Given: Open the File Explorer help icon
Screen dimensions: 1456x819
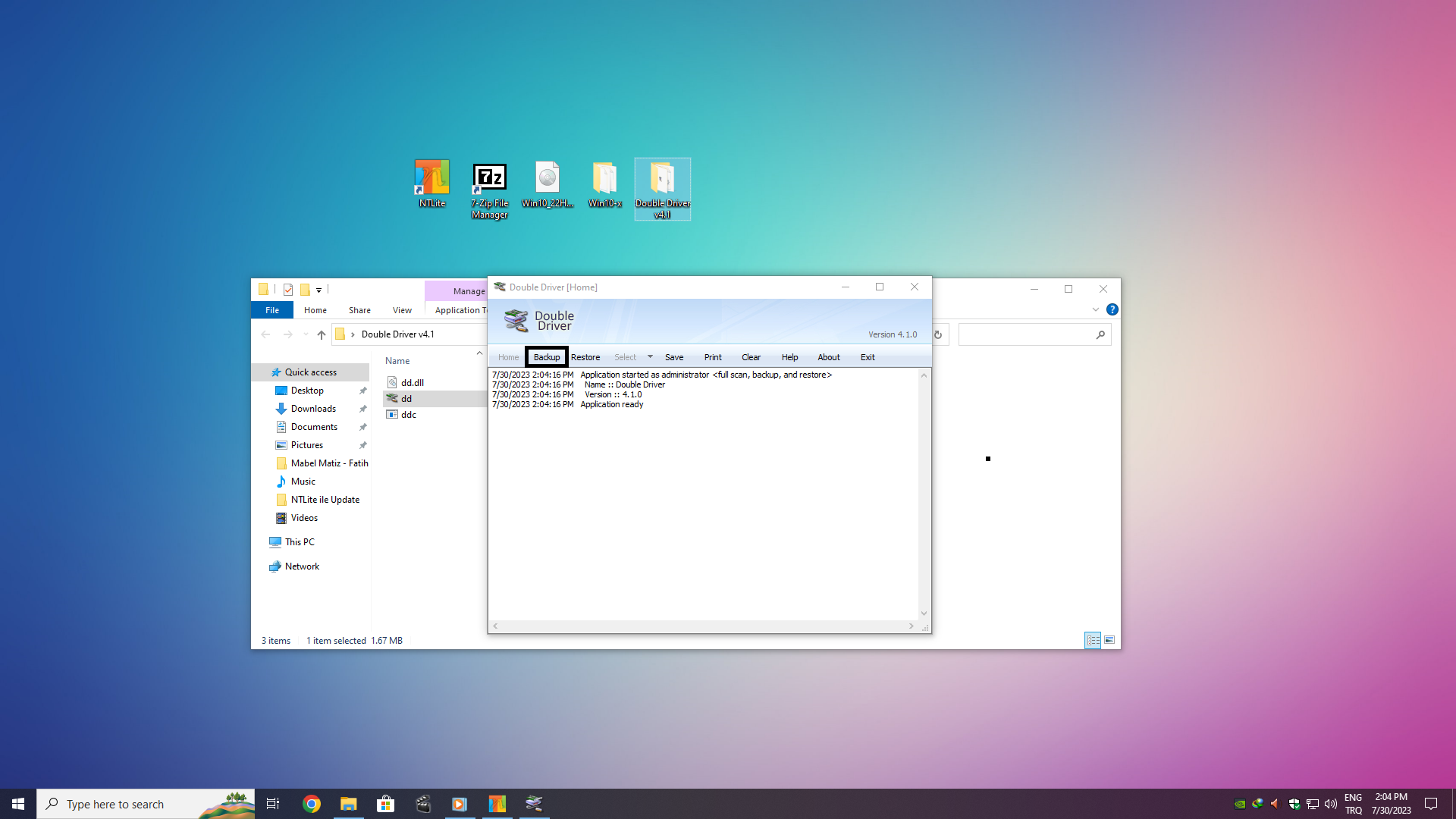Looking at the screenshot, I should (1112, 309).
